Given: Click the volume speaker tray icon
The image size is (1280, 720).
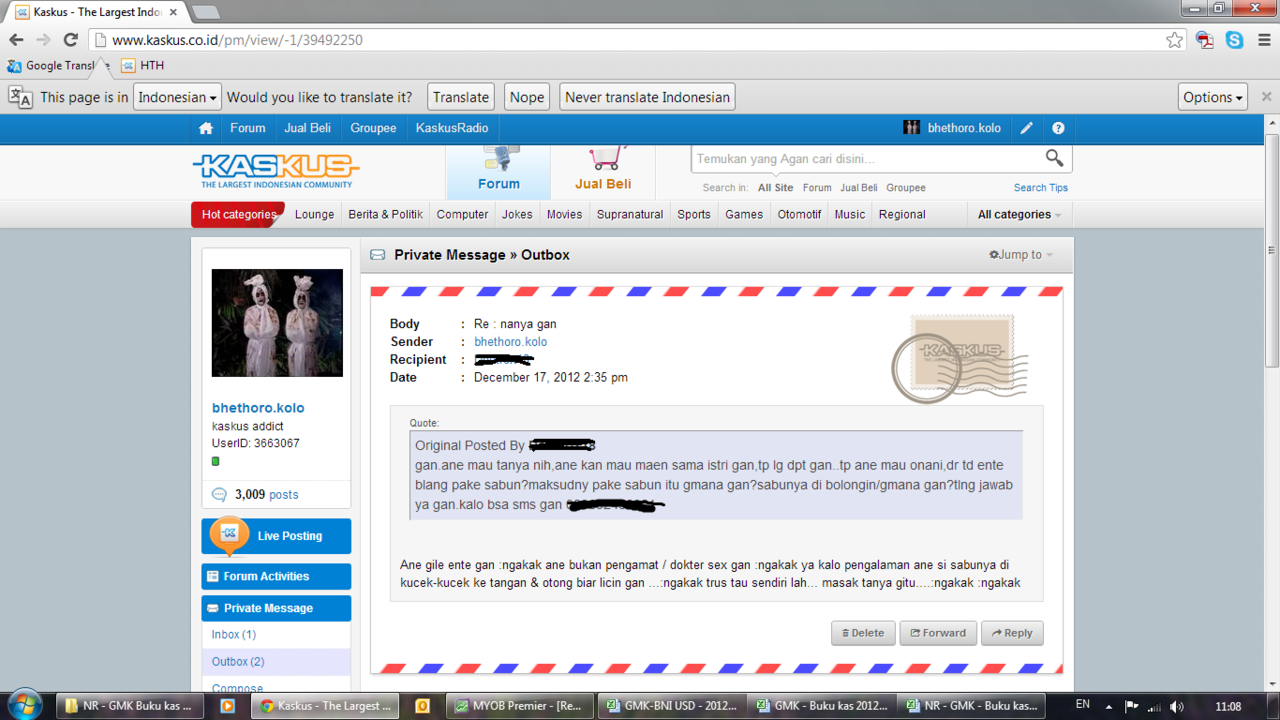Looking at the screenshot, I should 1177,706.
